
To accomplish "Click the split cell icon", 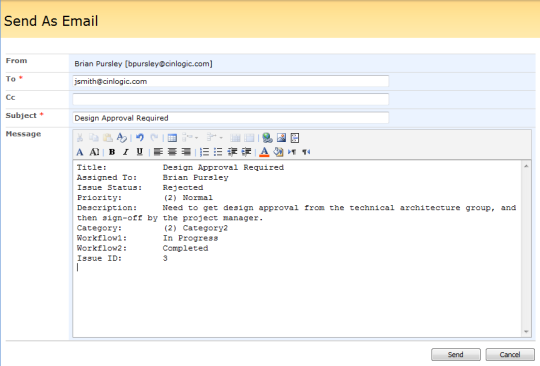I will pyautogui.click(x=235, y=138).
